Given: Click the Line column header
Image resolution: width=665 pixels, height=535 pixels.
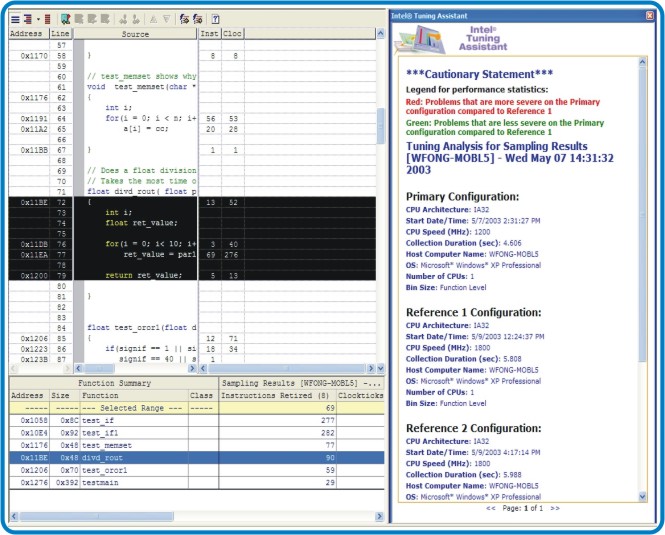Looking at the screenshot, I should click(61, 34).
